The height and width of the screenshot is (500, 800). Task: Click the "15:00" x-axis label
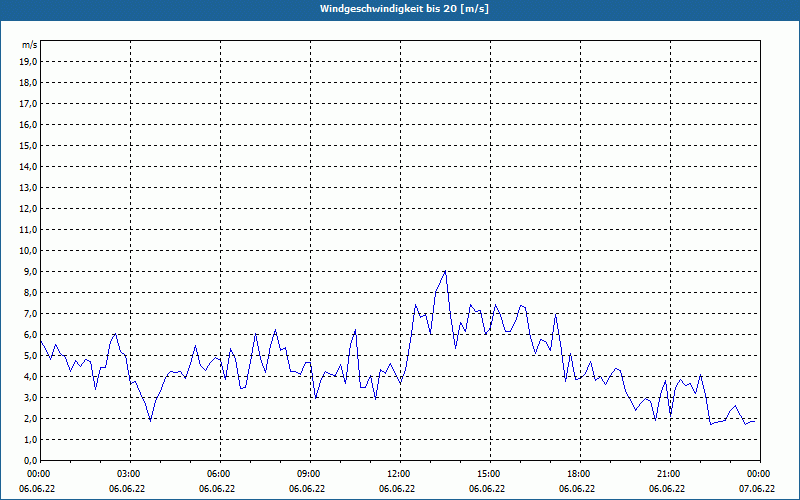click(490, 474)
